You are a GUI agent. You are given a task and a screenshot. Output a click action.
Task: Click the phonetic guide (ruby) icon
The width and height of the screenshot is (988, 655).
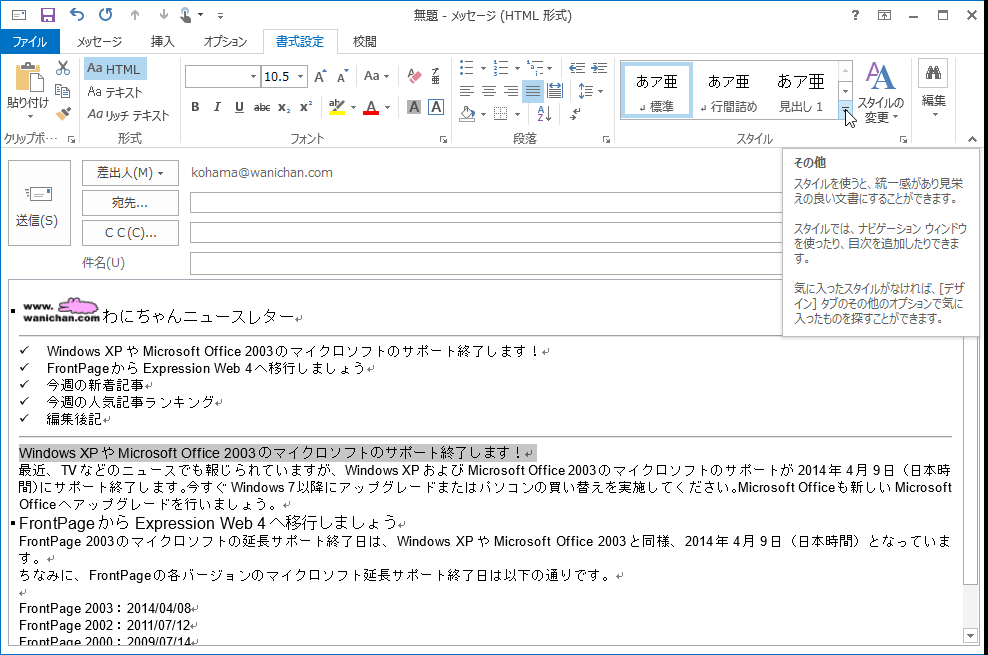[x=435, y=76]
